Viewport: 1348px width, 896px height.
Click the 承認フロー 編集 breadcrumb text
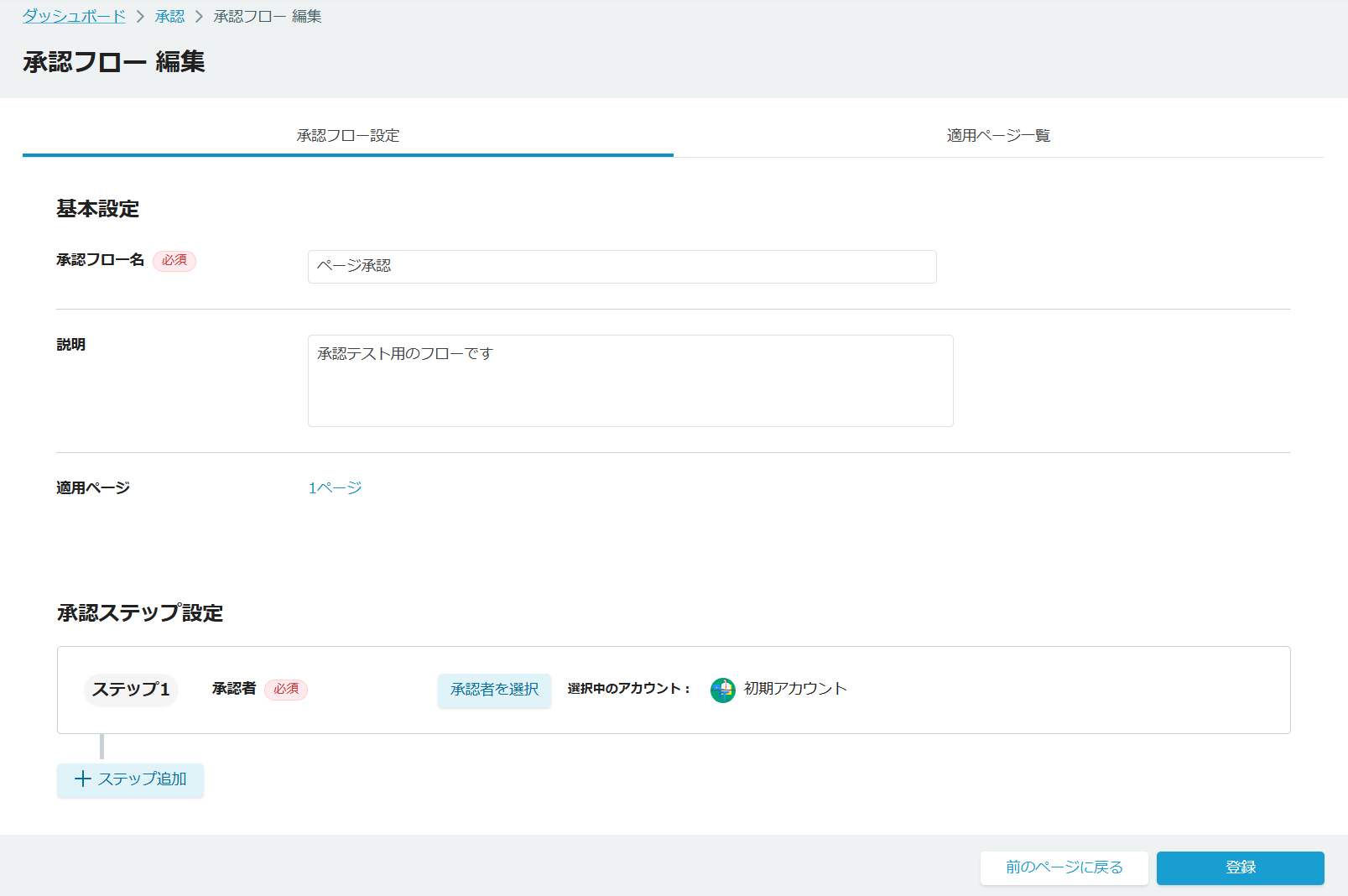click(x=267, y=17)
